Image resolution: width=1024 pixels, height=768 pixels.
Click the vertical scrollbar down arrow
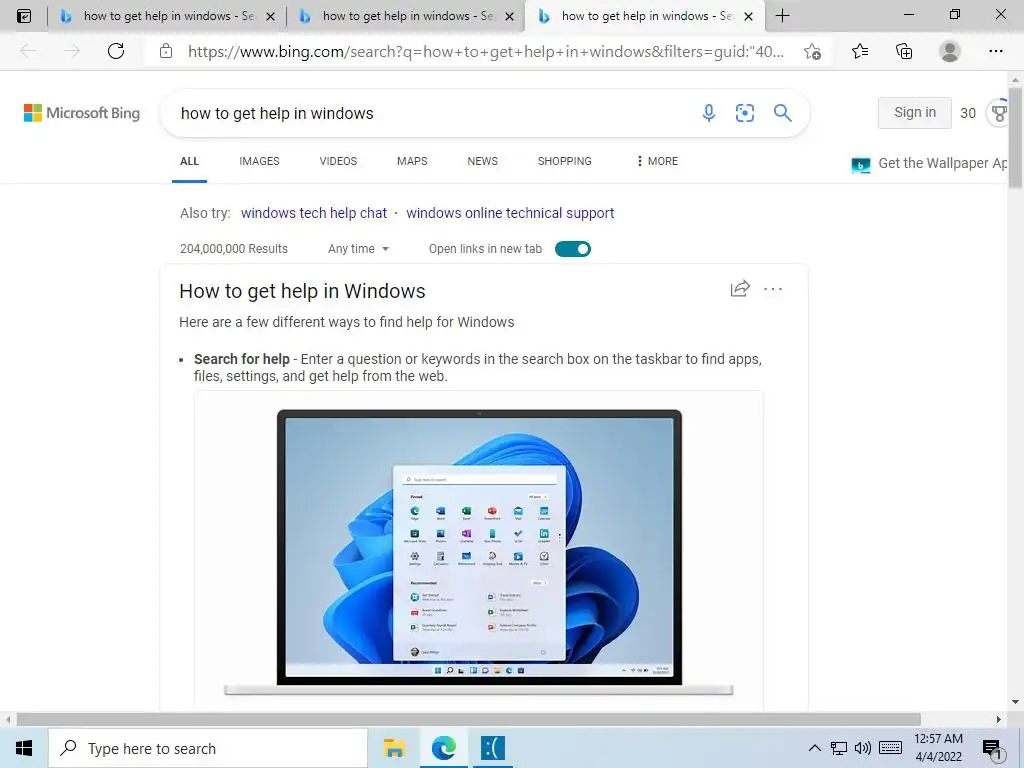click(1015, 702)
